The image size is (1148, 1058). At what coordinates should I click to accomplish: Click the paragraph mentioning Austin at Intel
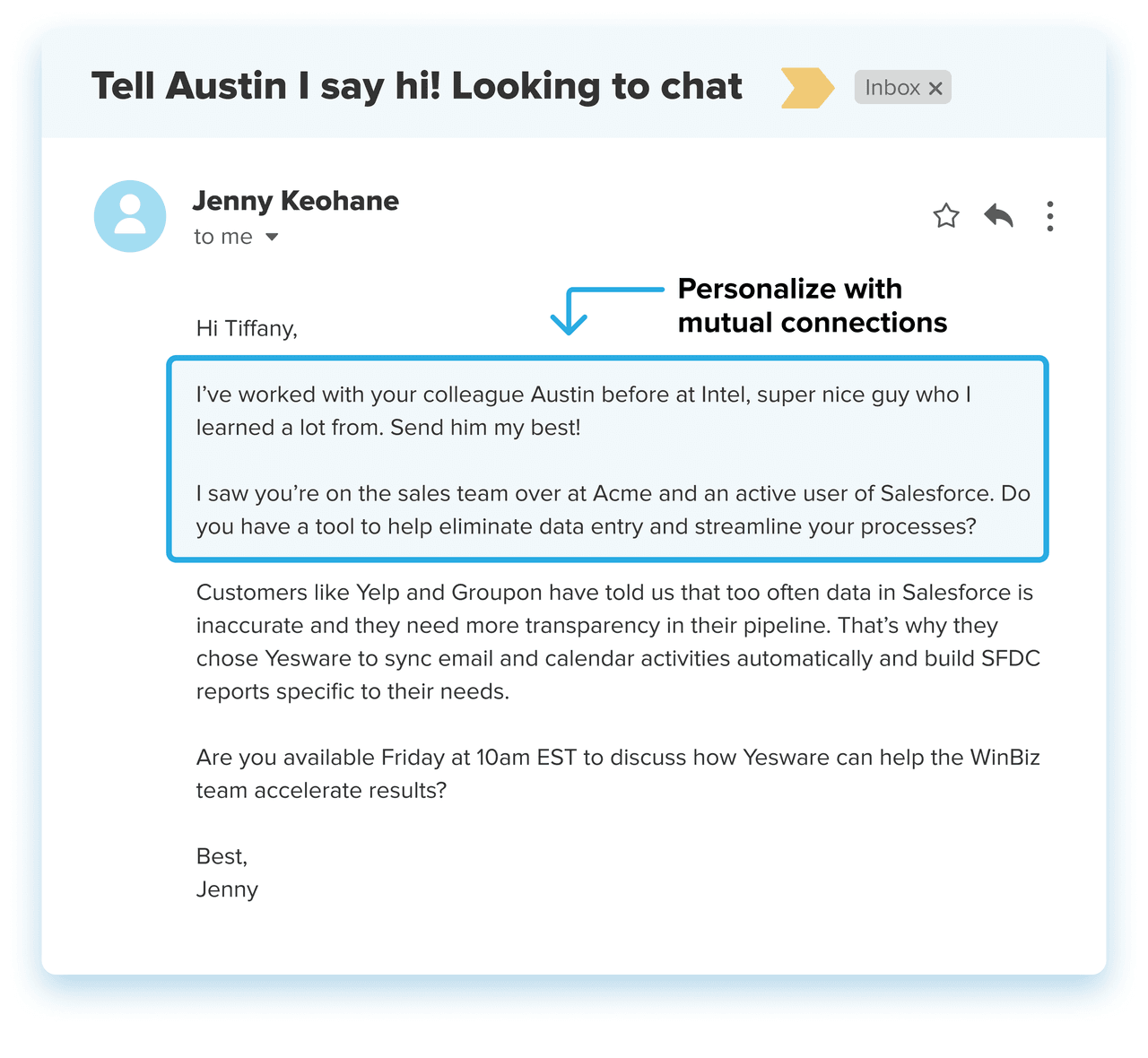583,411
